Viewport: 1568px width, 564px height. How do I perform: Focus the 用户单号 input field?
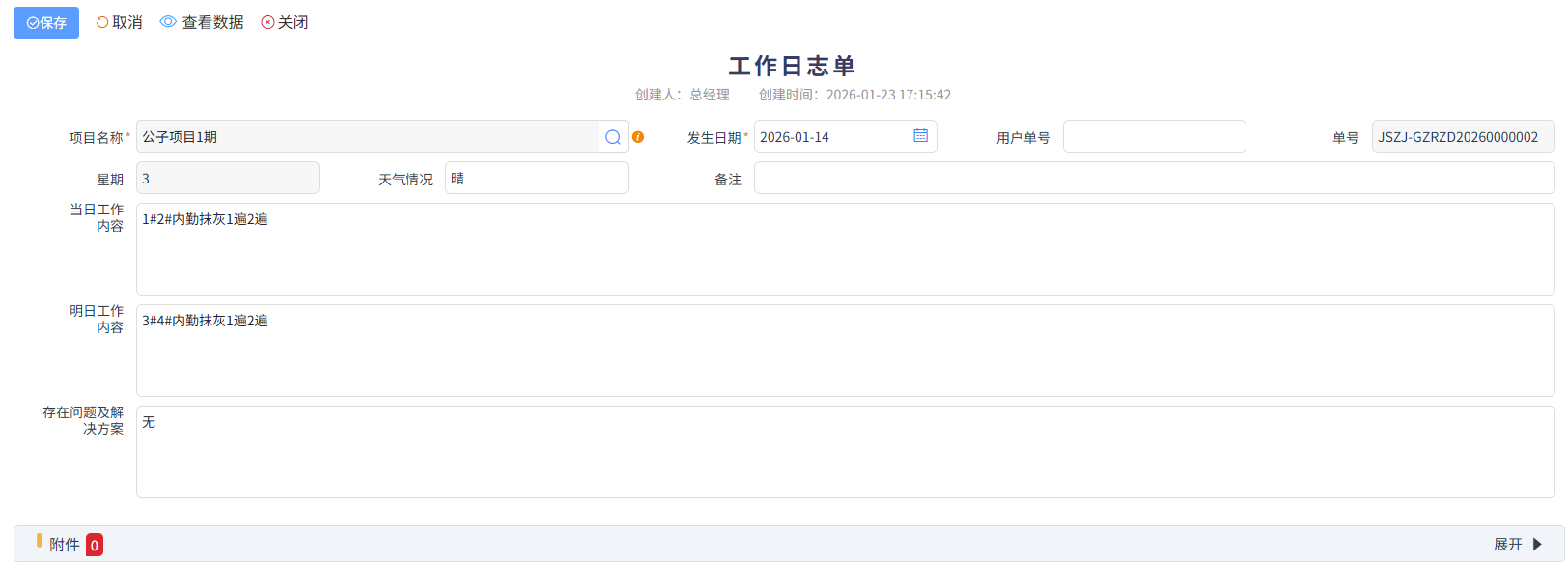1154,137
